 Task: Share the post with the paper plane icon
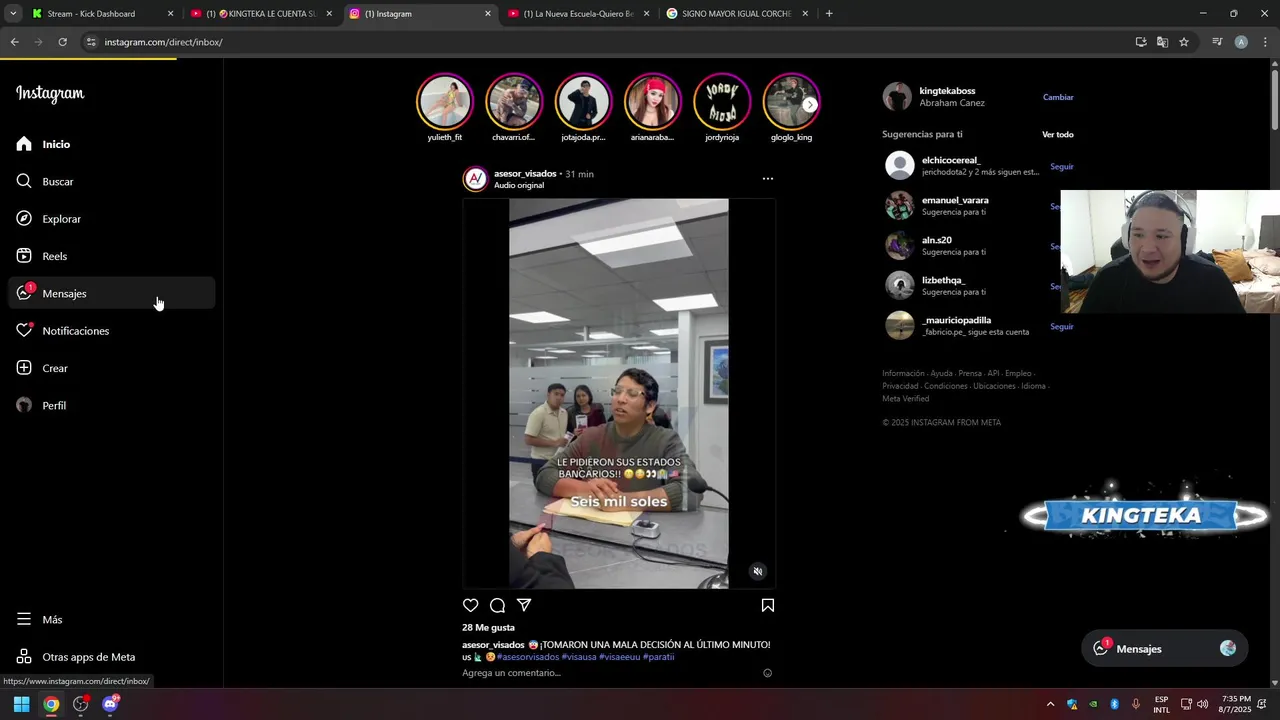click(524, 605)
